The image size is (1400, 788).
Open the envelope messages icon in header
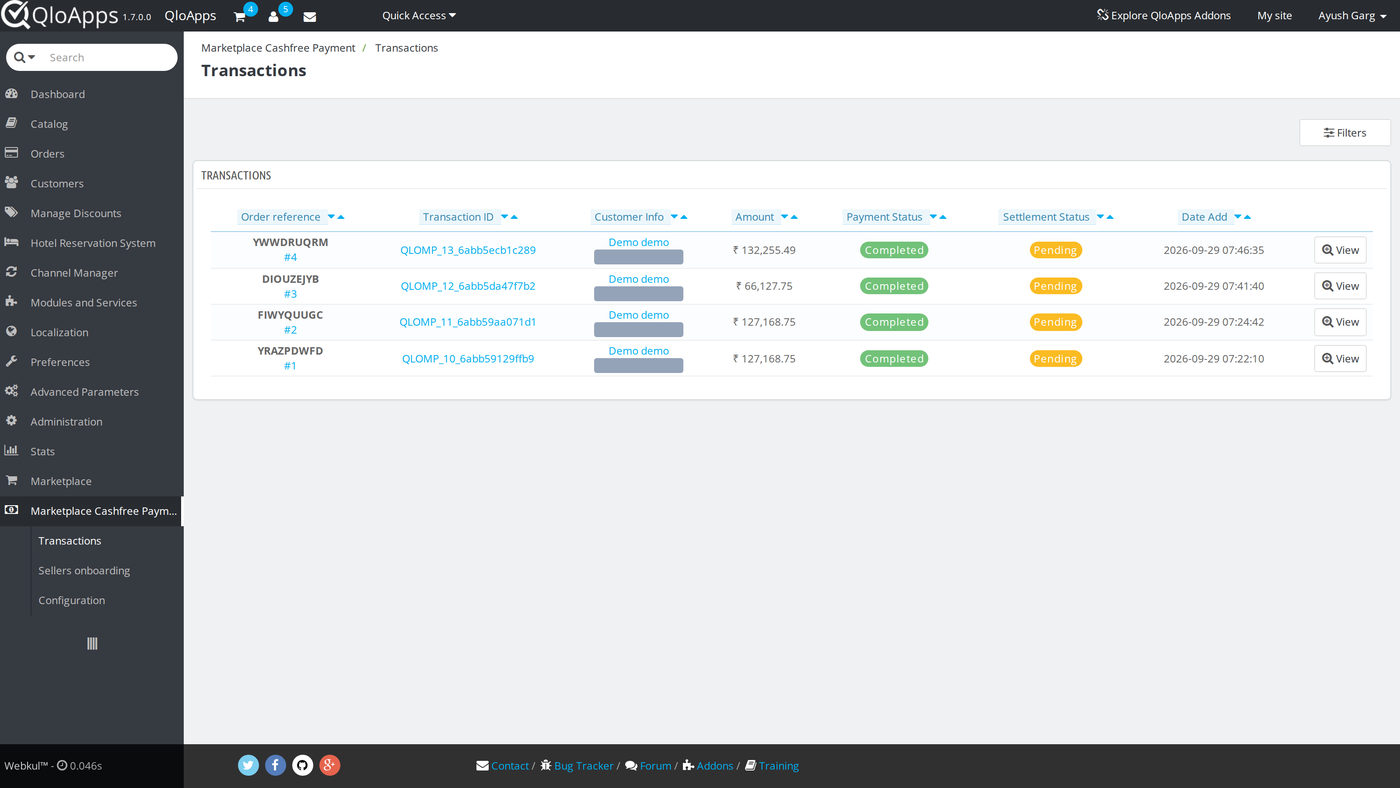(x=310, y=17)
